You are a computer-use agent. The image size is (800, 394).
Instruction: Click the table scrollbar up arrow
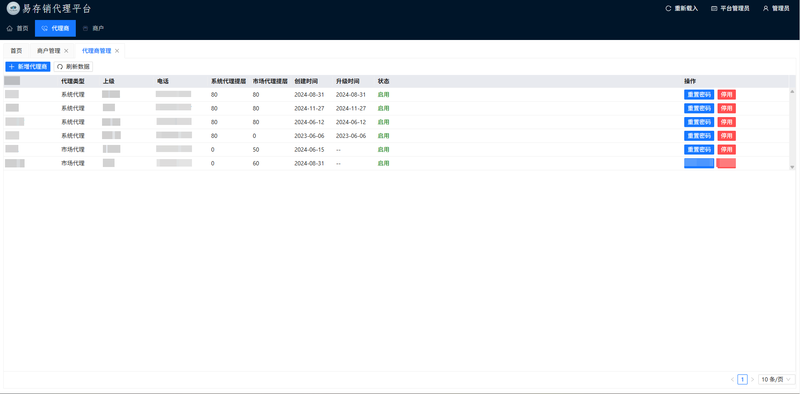(792, 91)
